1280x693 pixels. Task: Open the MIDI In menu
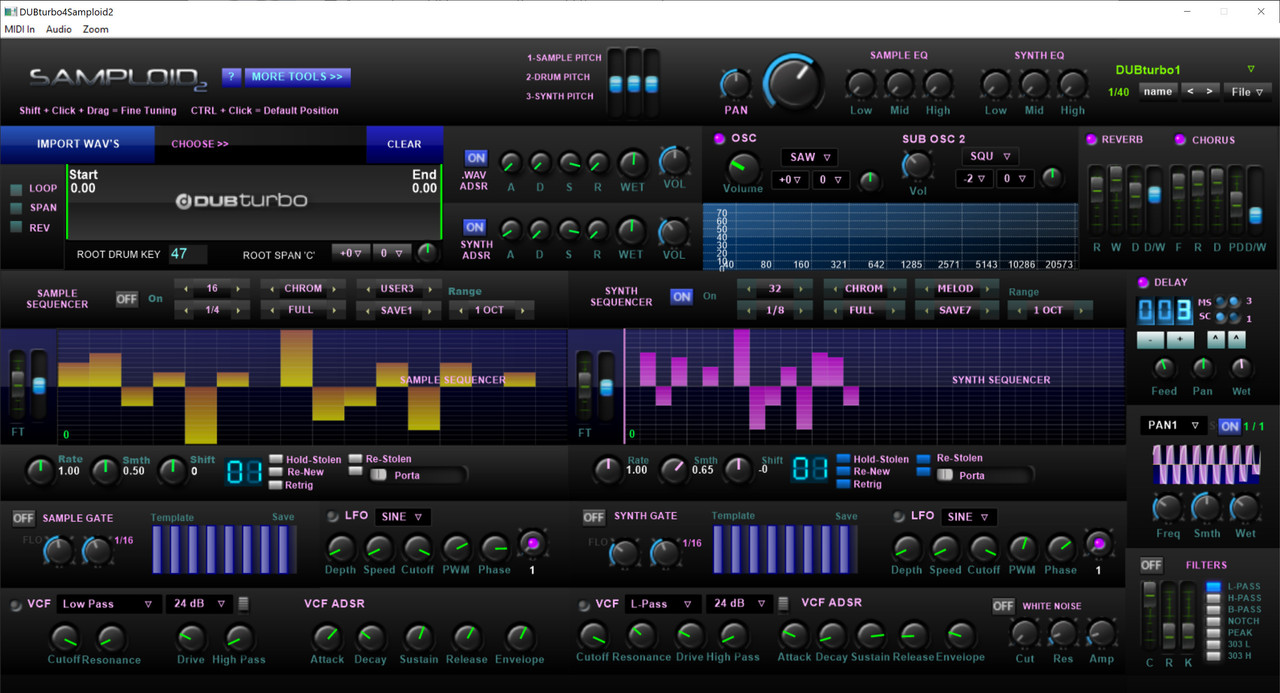(x=20, y=29)
